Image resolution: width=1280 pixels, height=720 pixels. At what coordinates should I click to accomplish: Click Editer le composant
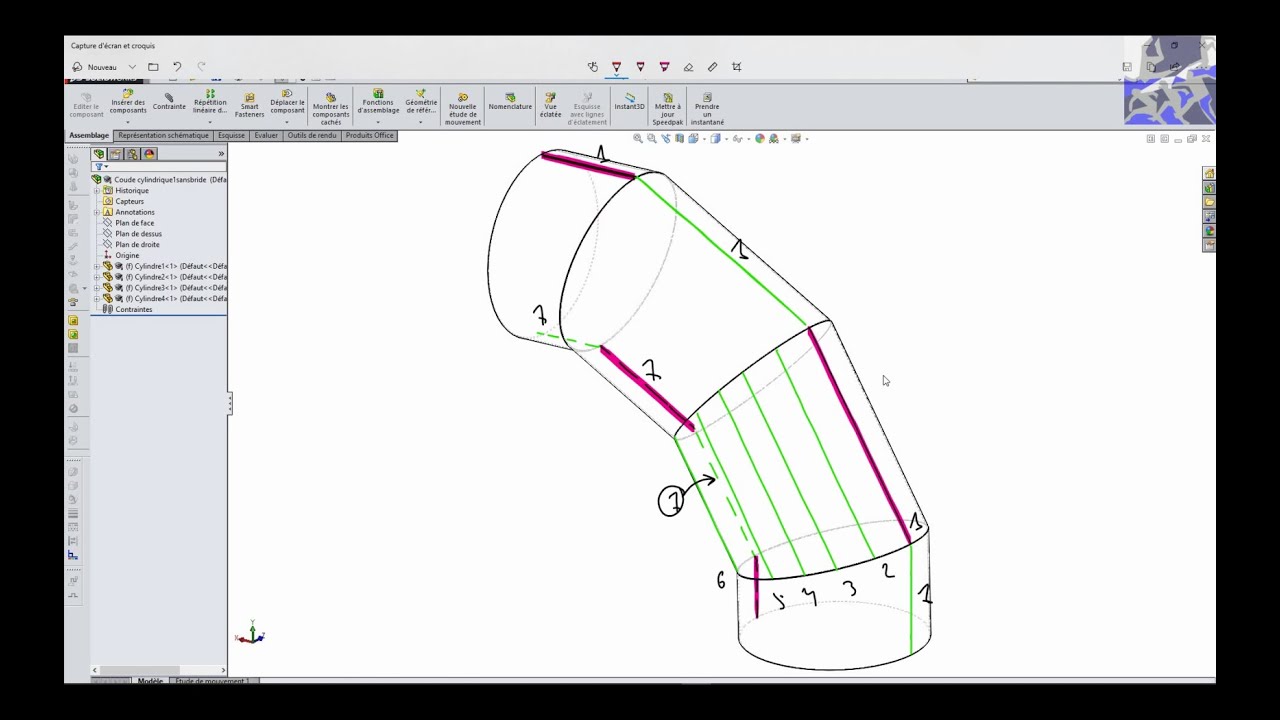(86, 104)
